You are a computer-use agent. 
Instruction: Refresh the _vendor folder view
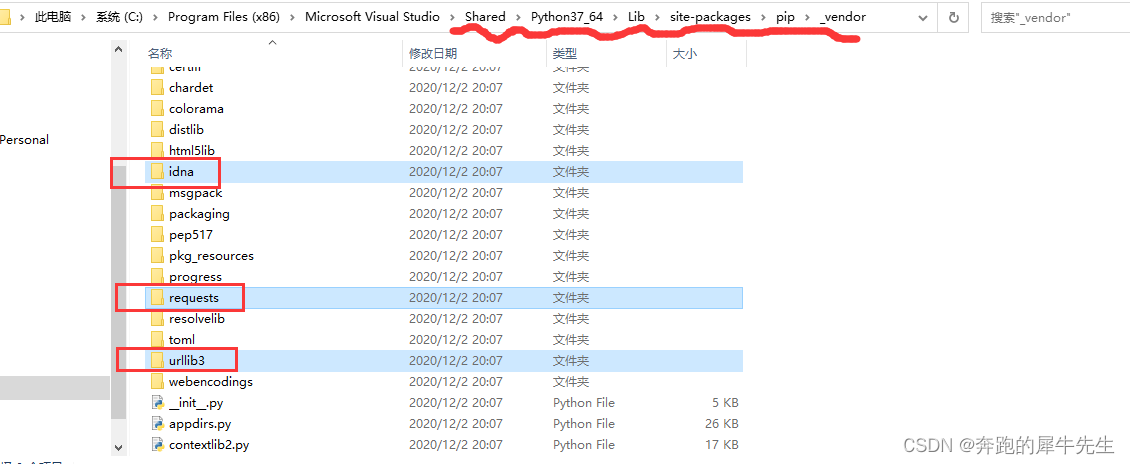(x=954, y=17)
